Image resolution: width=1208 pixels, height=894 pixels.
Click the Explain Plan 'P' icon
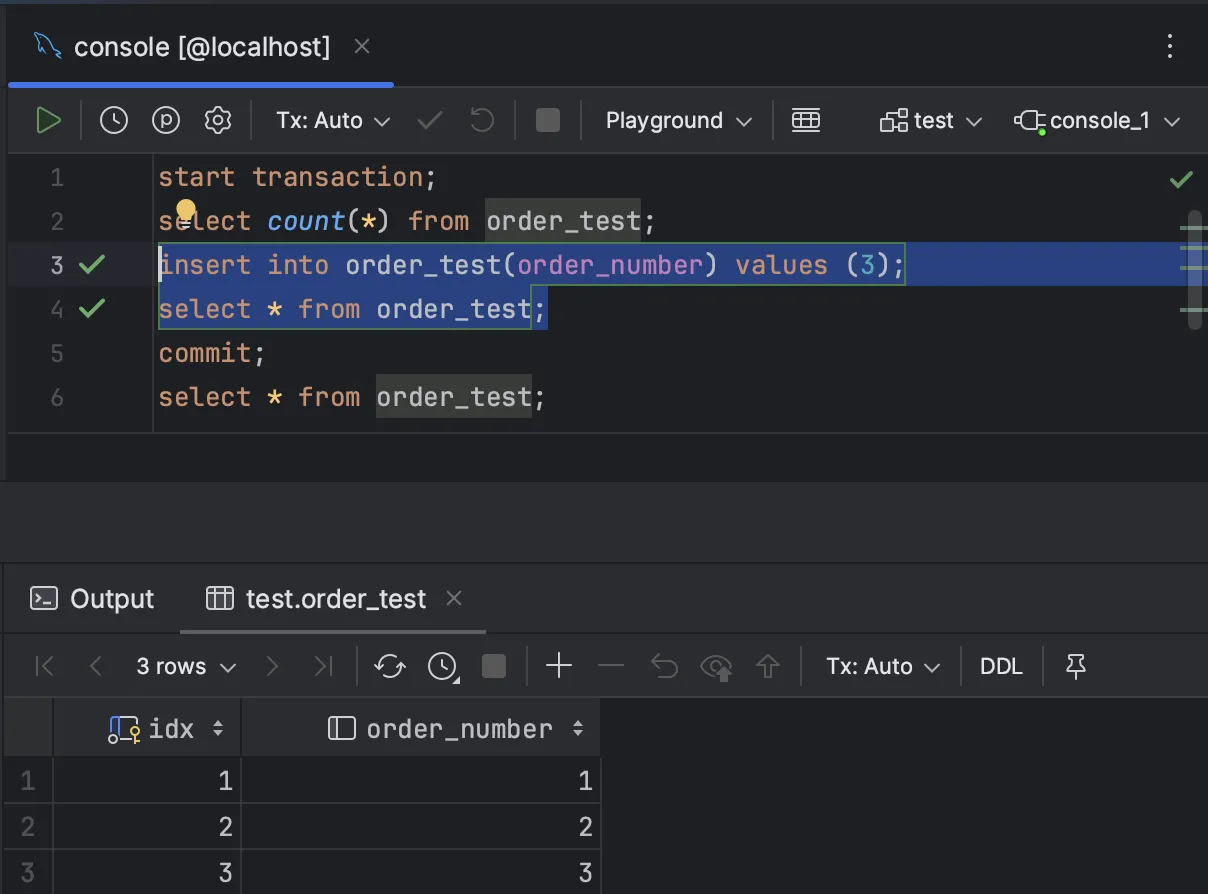pyautogui.click(x=166, y=121)
